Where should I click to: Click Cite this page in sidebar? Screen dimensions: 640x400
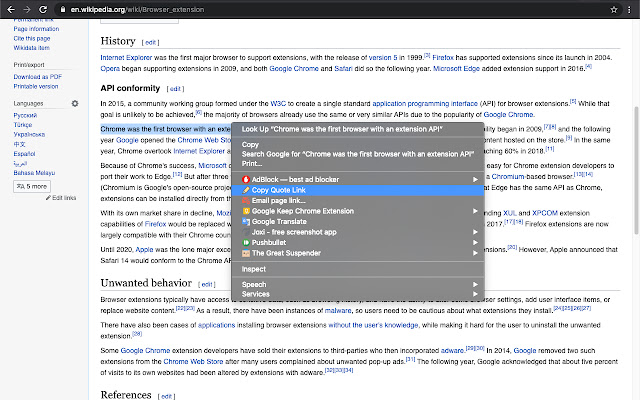(32, 39)
